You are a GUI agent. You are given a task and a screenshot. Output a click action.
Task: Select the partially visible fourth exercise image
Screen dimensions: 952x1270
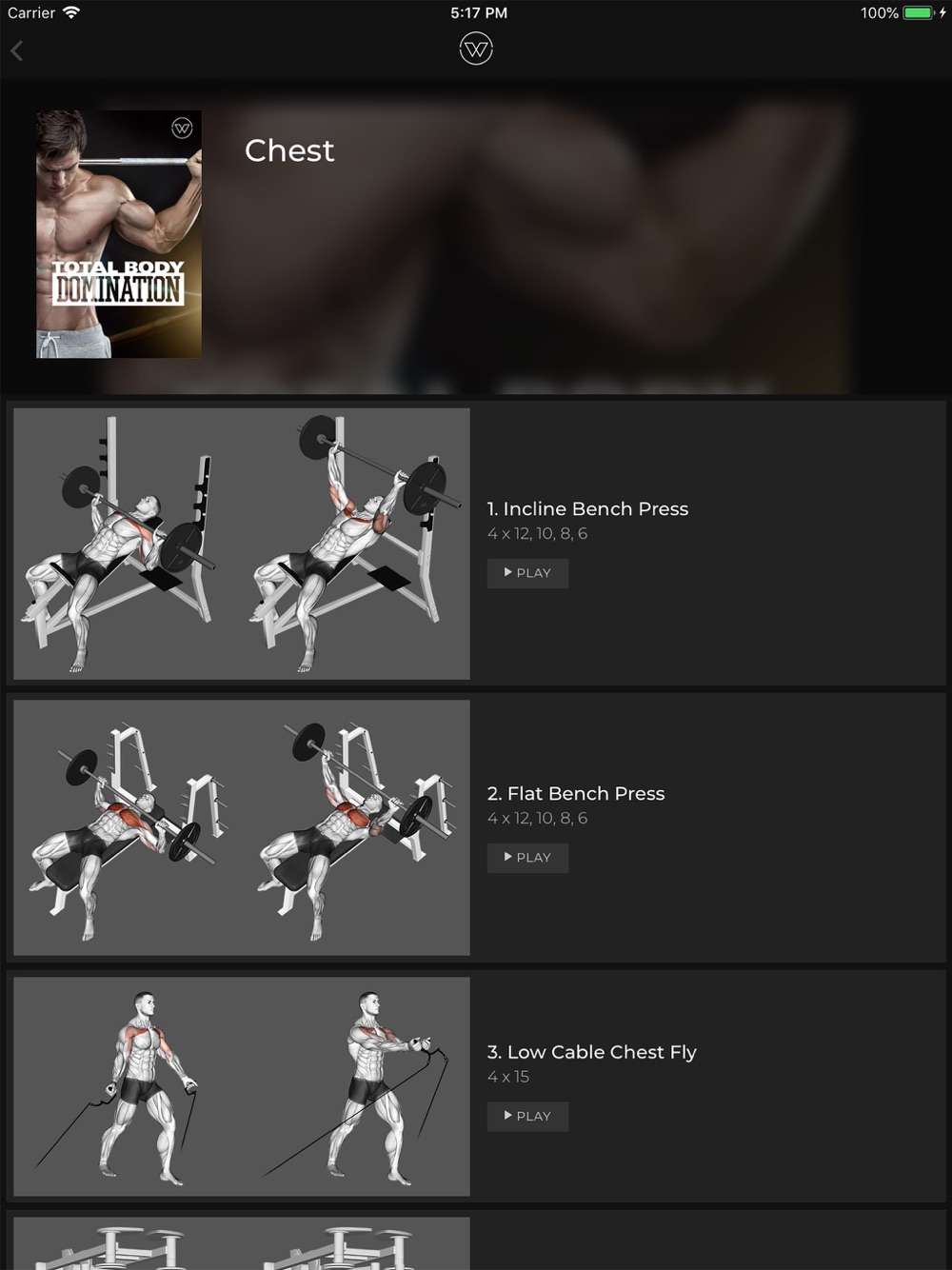[x=242, y=1243]
